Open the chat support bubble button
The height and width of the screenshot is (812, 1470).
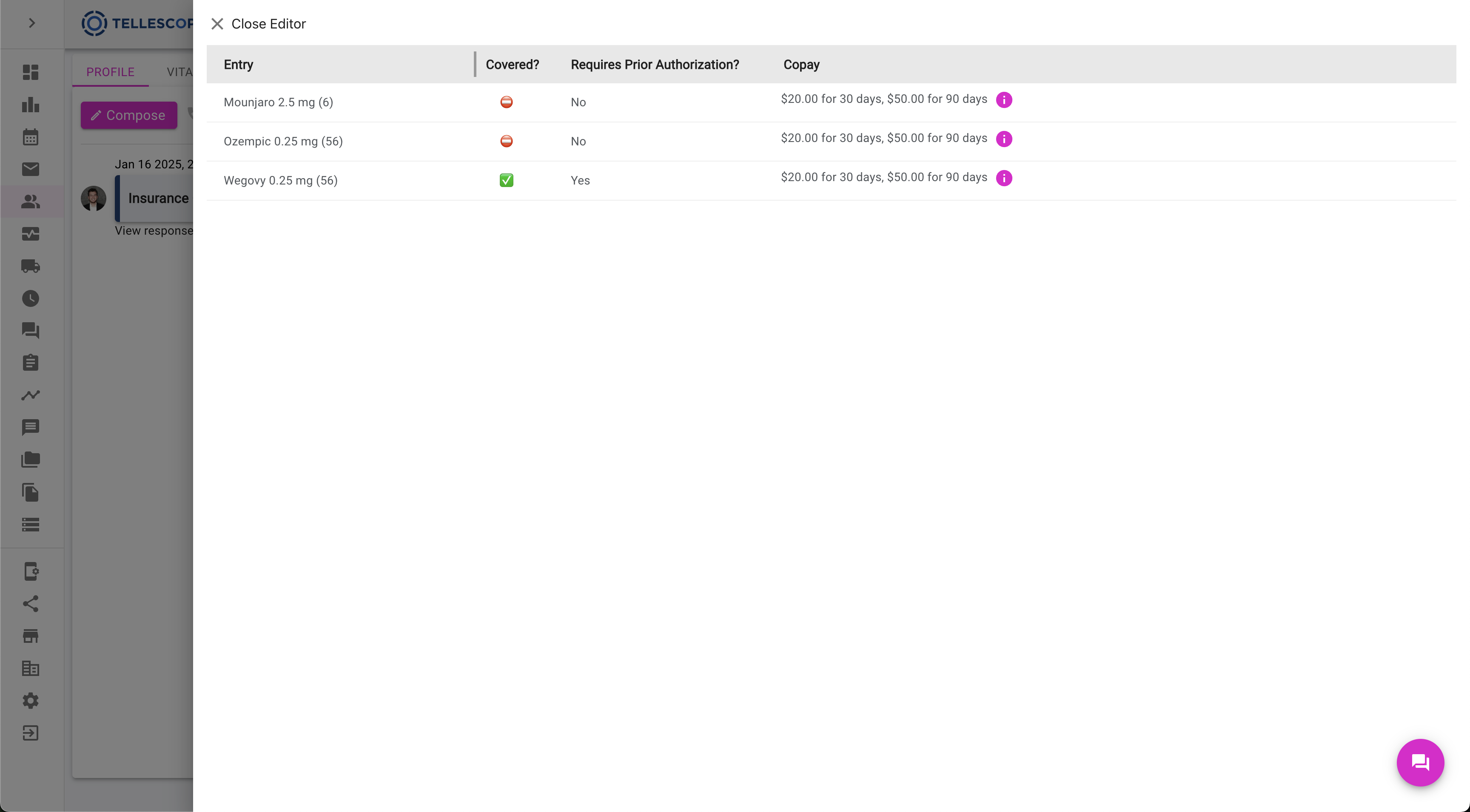tap(1420, 762)
